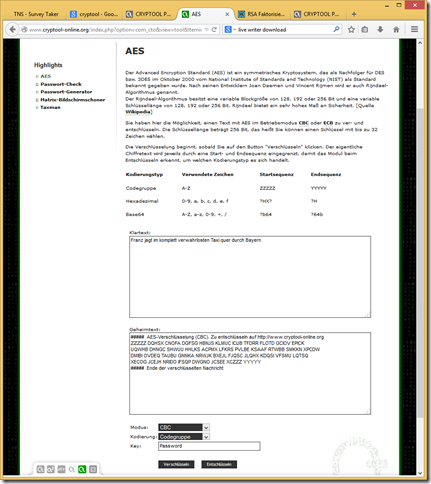Image resolution: width=431 pixels, height=484 pixels.
Task: Open the Taxman link
Action: 50,107
